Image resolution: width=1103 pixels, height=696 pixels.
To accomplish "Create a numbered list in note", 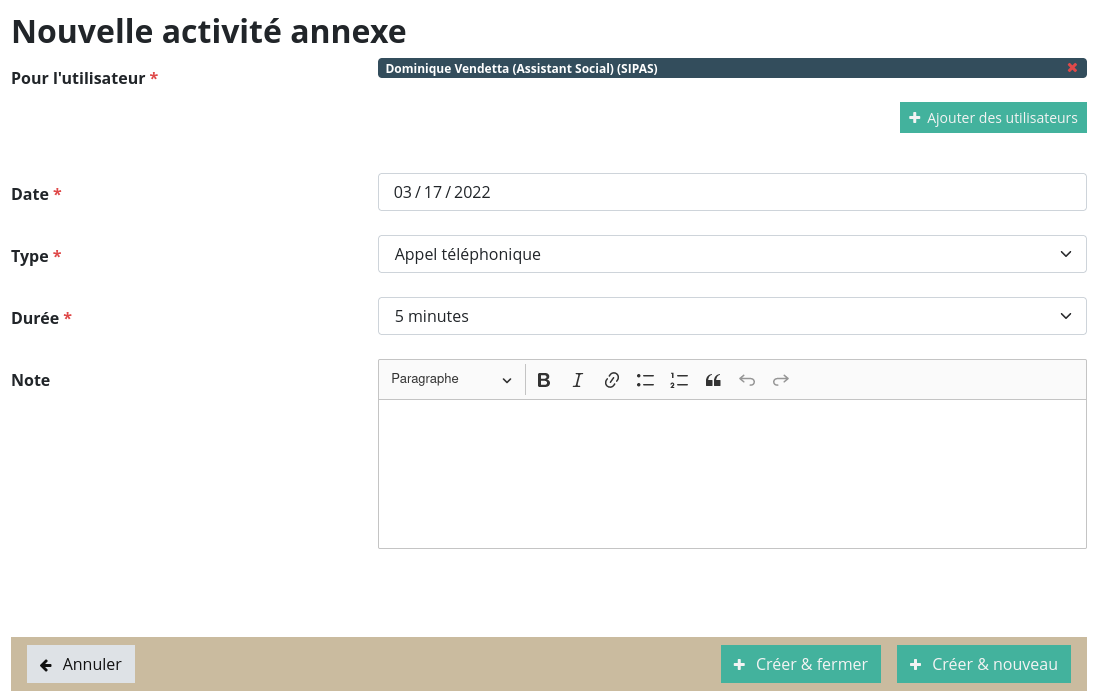I will pyautogui.click(x=679, y=380).
